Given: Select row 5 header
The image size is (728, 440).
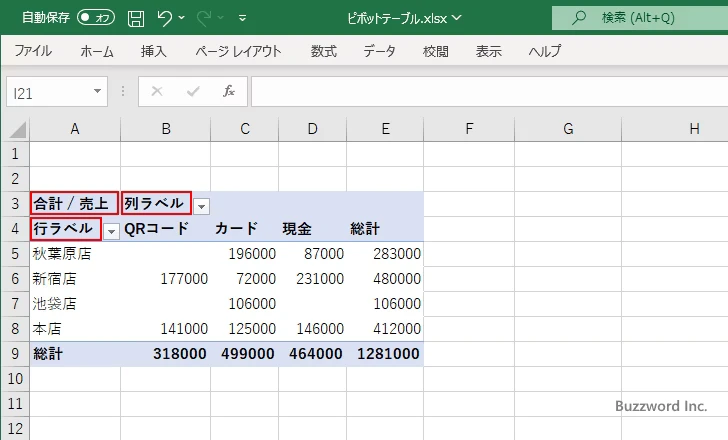Looking at the screenshot, I should (x=15, y=254).
